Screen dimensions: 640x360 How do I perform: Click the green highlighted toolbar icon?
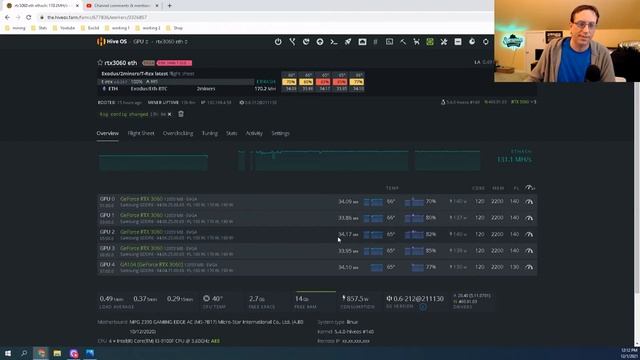click(x=430, y=42)
